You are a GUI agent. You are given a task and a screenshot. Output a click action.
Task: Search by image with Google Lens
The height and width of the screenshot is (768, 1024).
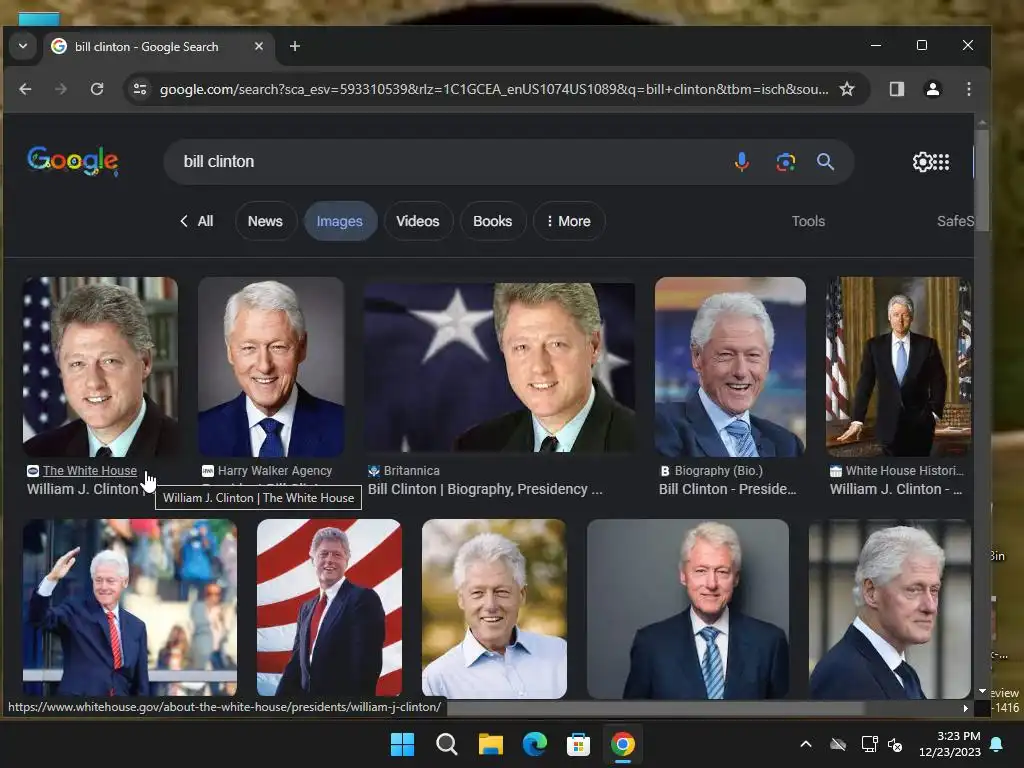click(785, 161)
